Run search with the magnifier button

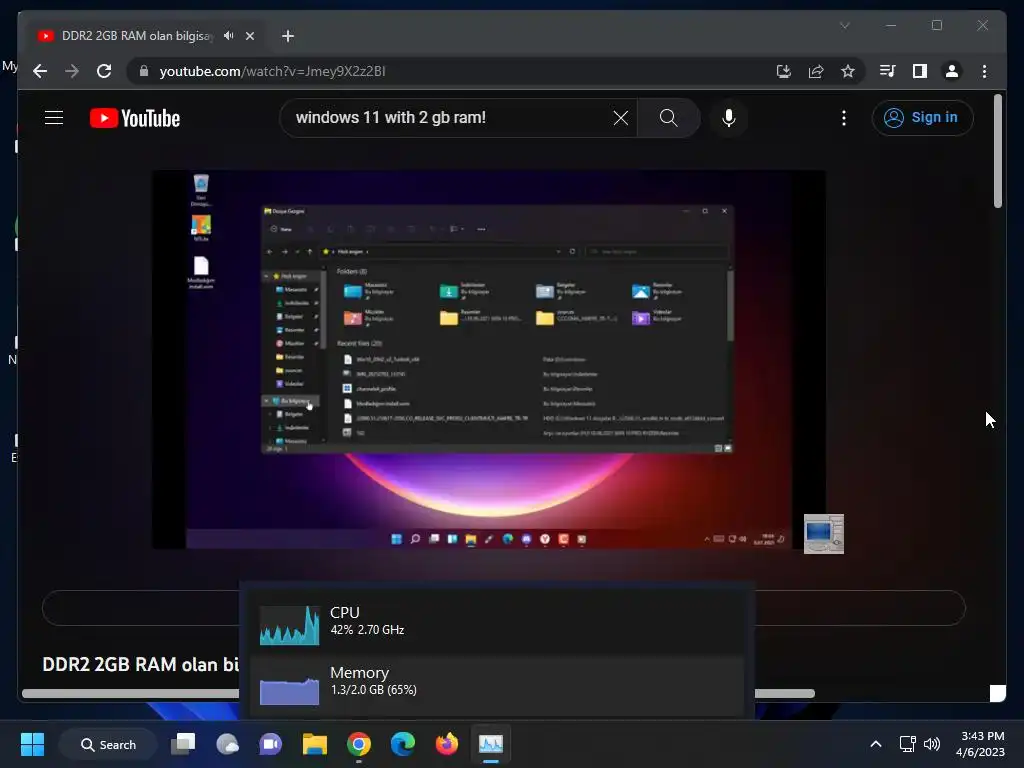(x=668, y=118)
